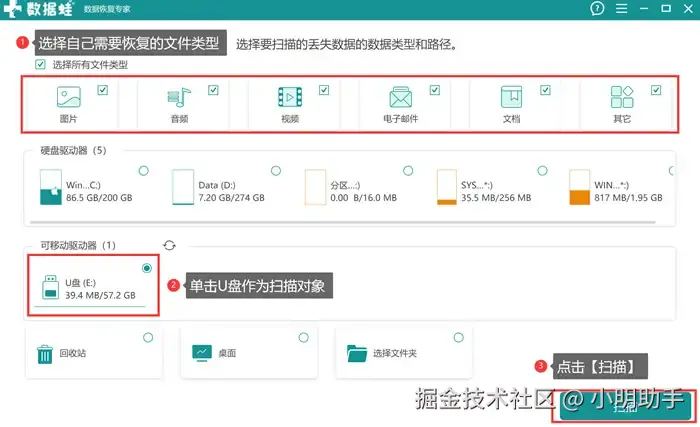Click the U盘 (E:) USB drive icon

[x=50, y=287]
